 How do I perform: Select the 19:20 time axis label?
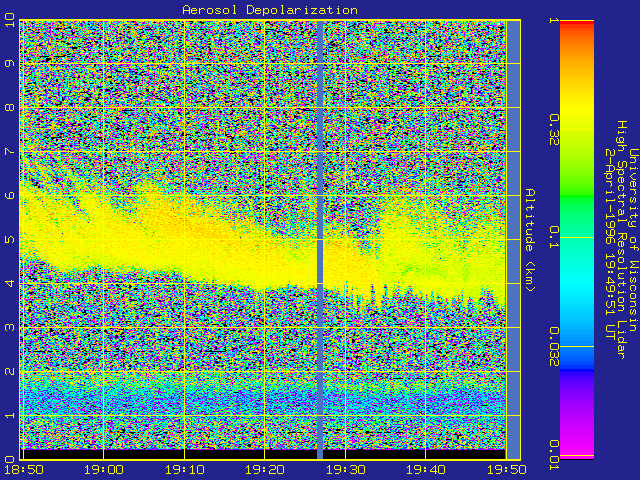click(x=265, y=469)
